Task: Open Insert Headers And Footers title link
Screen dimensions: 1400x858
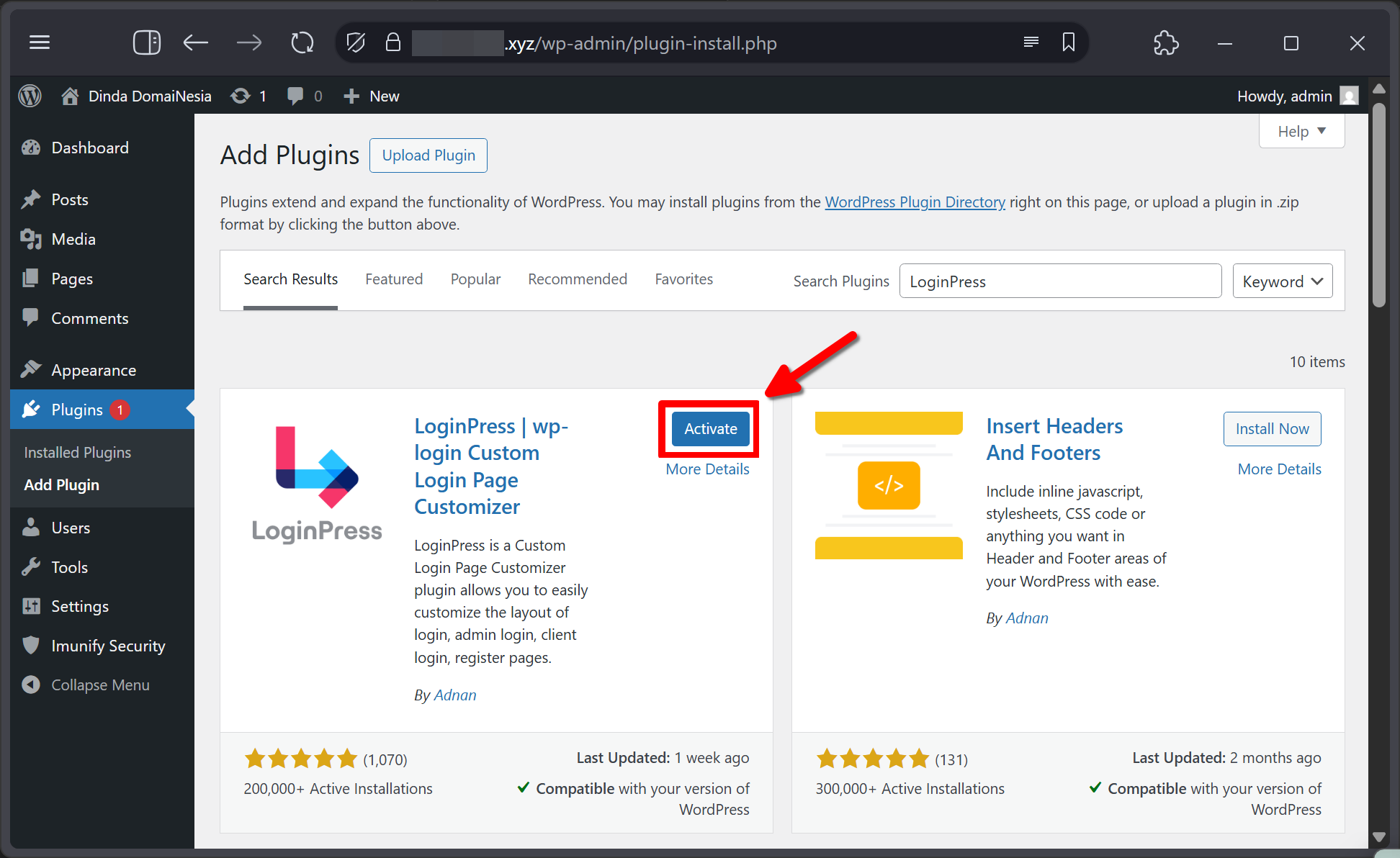Action: click(1054, 440)
